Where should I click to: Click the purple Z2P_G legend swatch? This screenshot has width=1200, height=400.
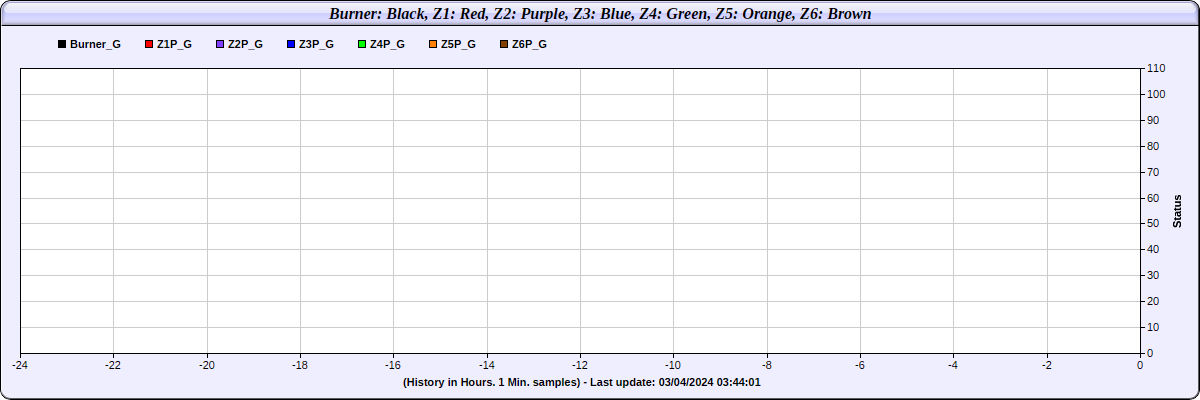pos(220,45)
